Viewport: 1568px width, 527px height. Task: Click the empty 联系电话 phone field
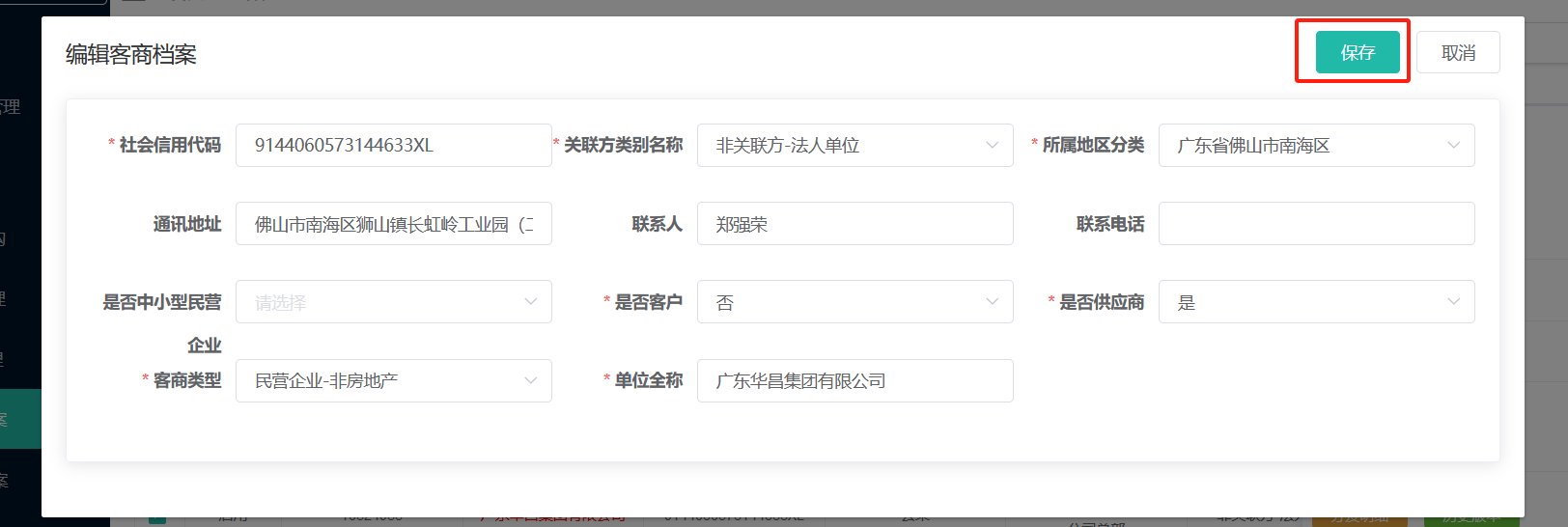click(x=1316, y=224)
